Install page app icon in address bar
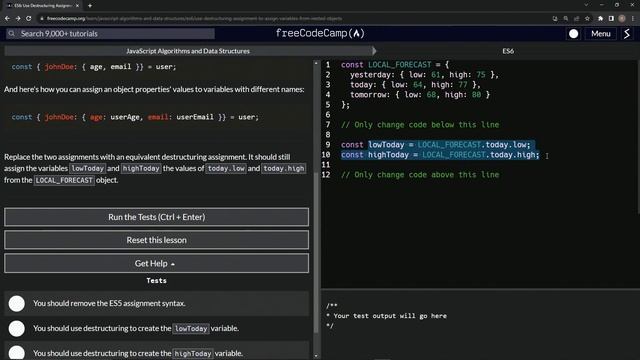This screenshot has height=360, width=640. click(555, 18)
